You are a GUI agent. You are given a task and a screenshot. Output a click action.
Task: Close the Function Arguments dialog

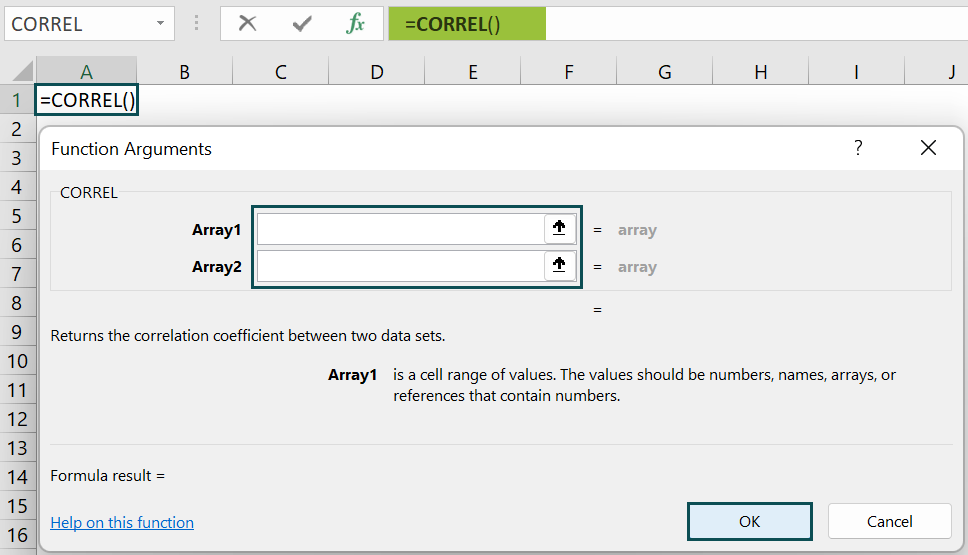pos(928,148)
